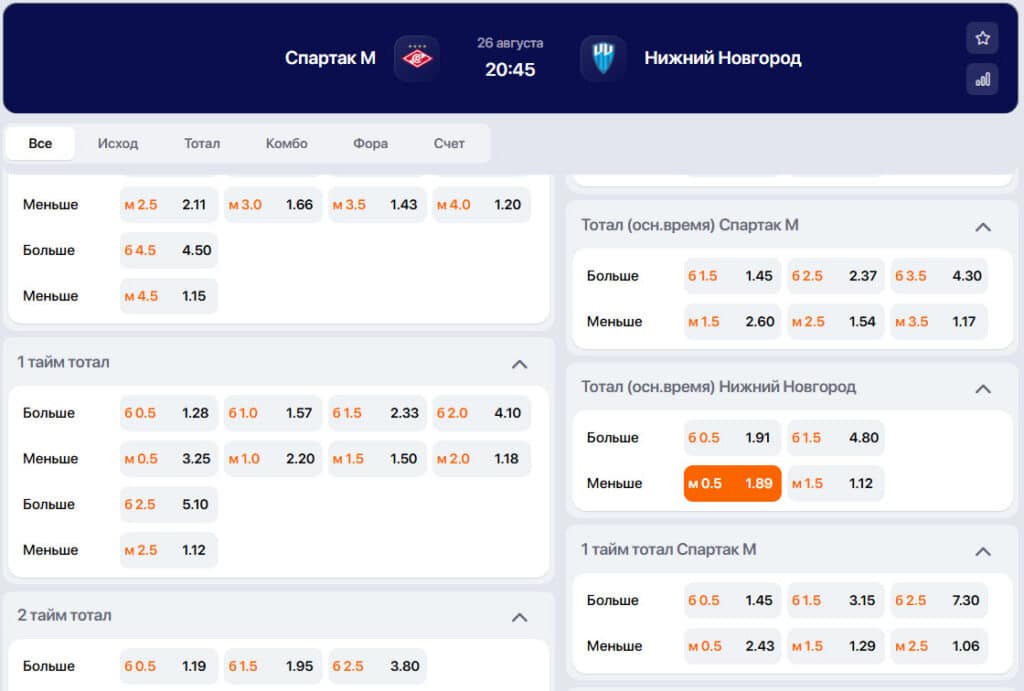This screenshot has width=1024, height=691.
Task: Choose 2 тайм б 2.5 at 3.80
Action: pyautogui.click(x=377, y=666)
